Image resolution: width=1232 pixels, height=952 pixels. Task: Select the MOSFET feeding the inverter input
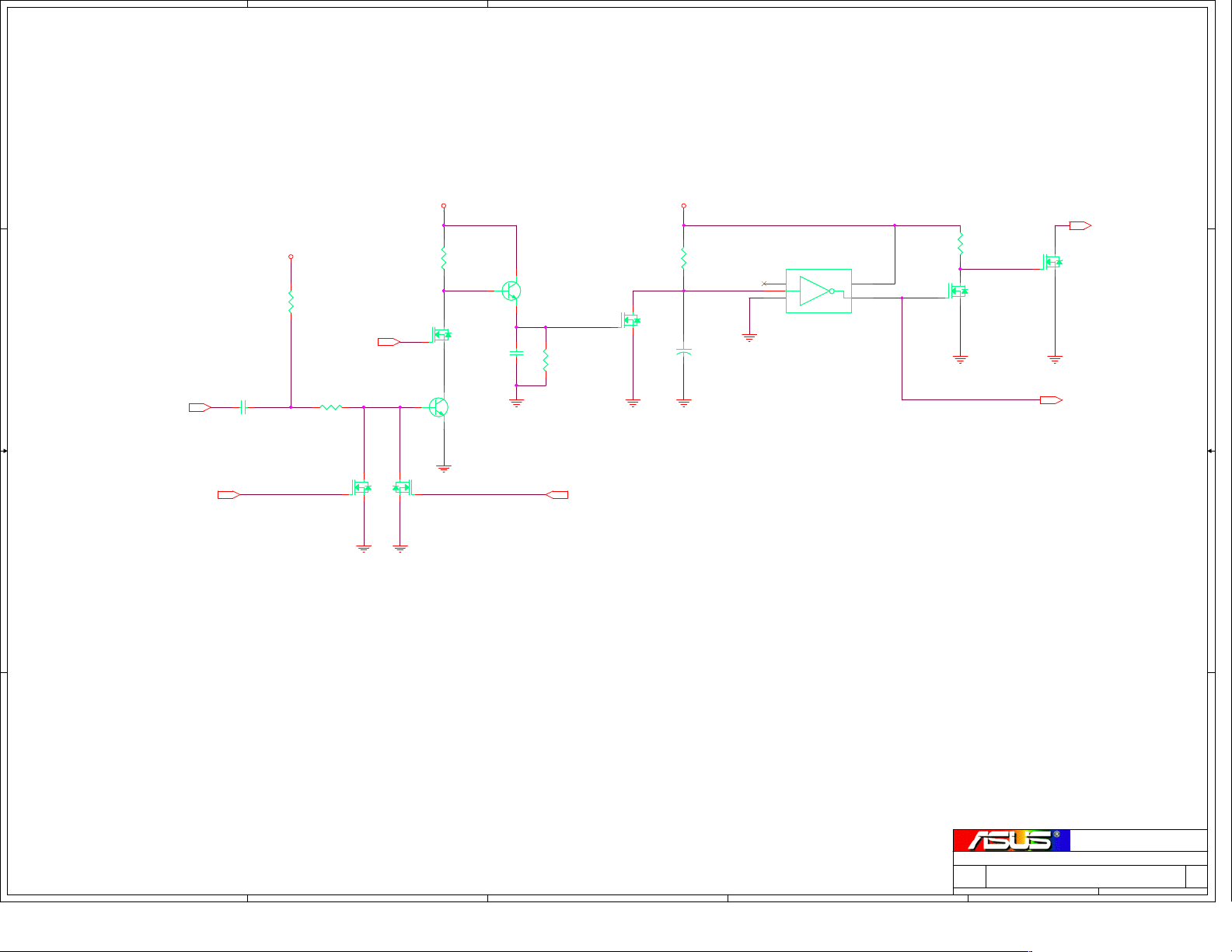(x=630, y=320)
